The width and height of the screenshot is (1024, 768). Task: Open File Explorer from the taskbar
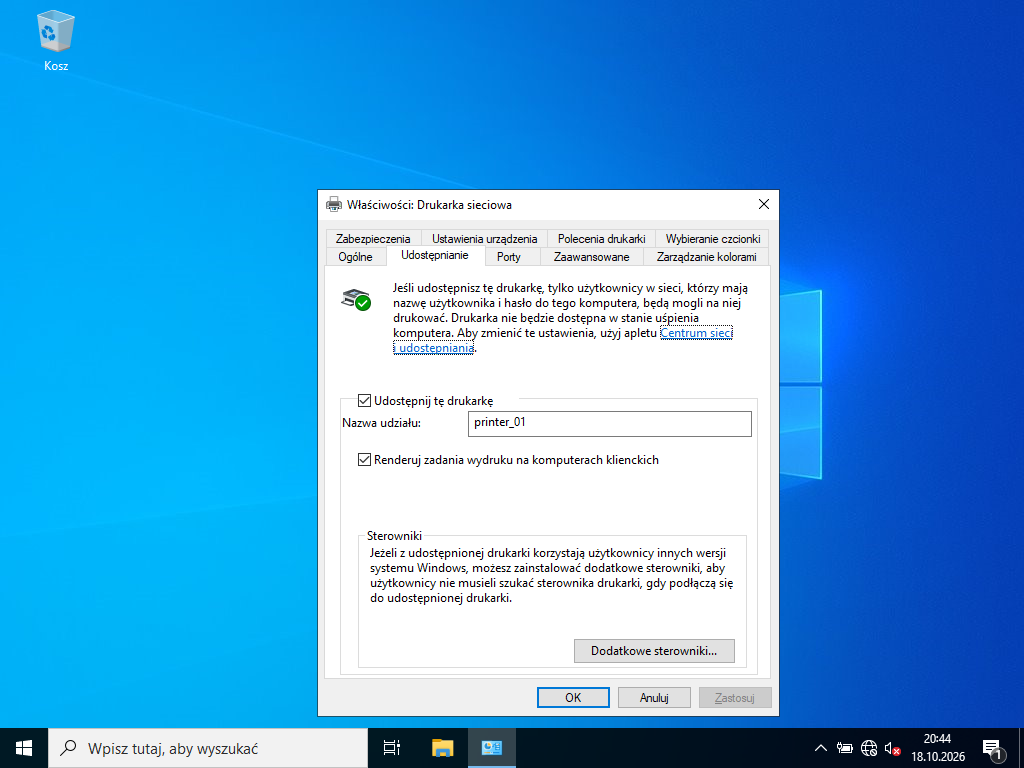pyautogui.click(x=443, y=748)
